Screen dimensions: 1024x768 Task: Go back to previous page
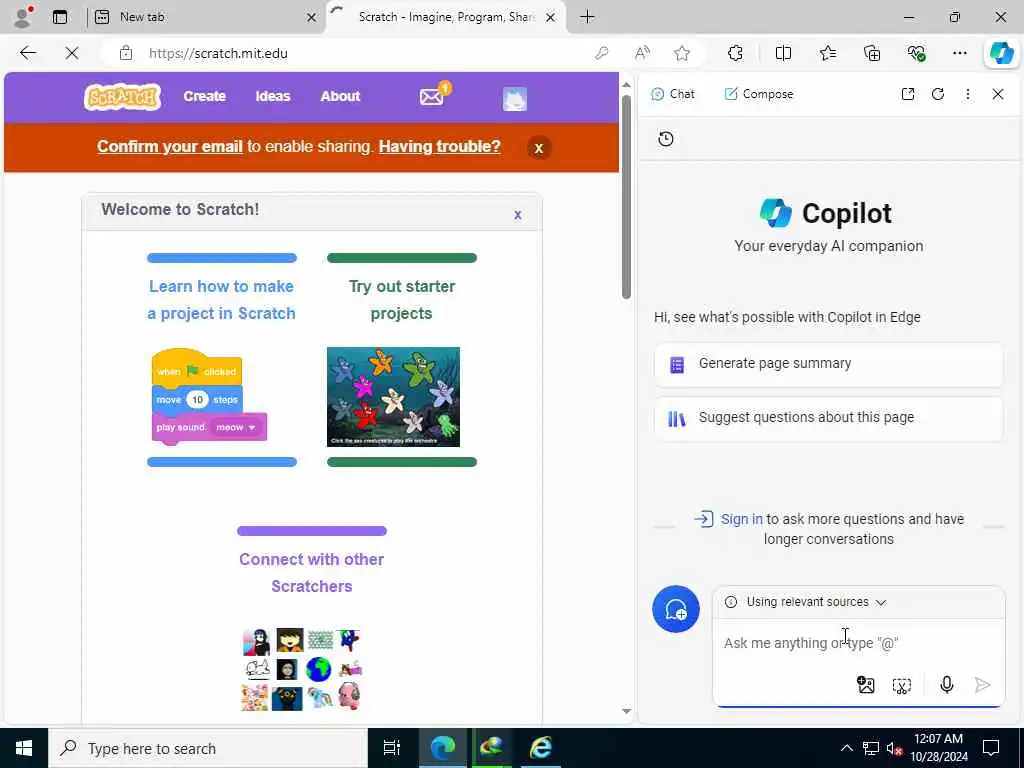pyautogui.click(x=28, y=53)
